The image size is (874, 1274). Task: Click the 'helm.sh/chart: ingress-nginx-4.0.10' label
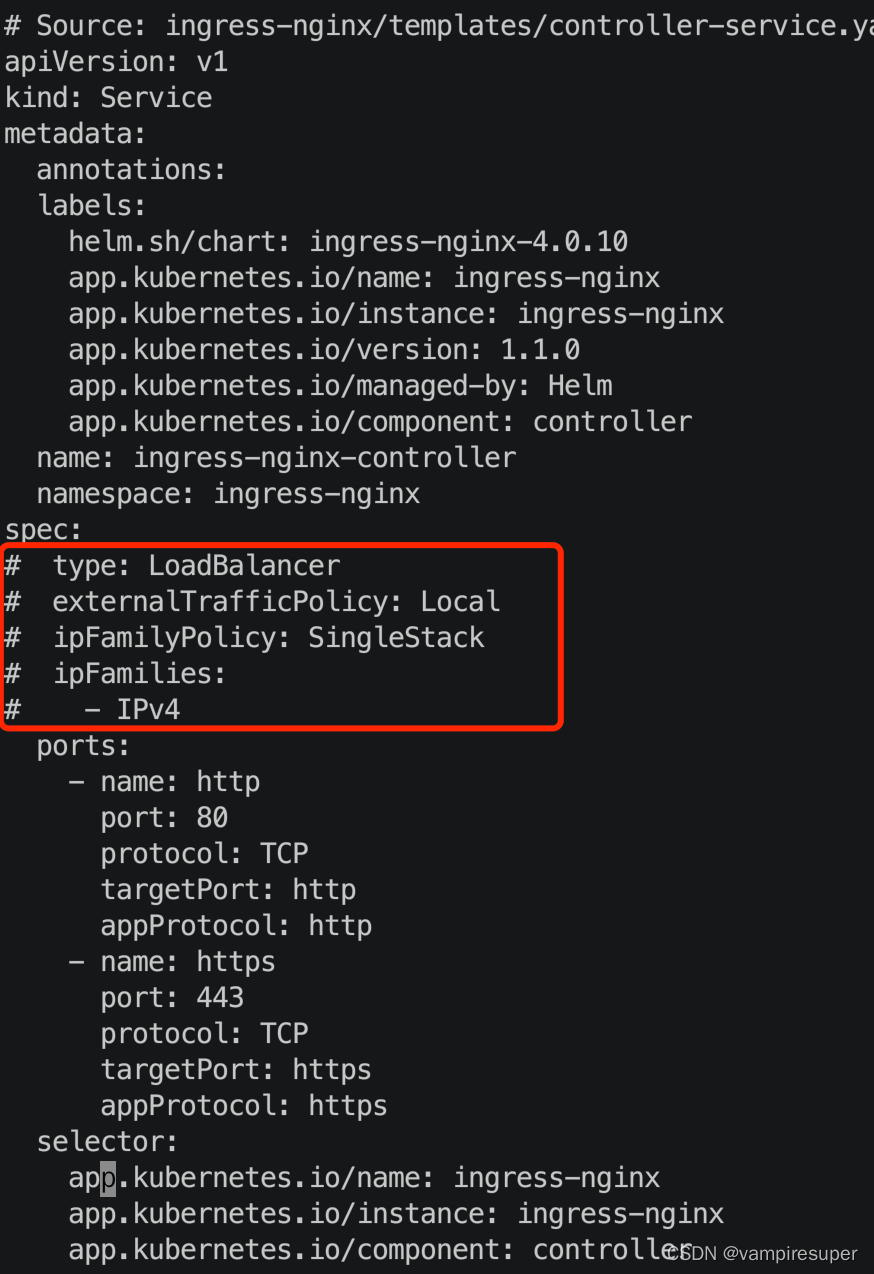pyautogui.click(x=348, y=242)
